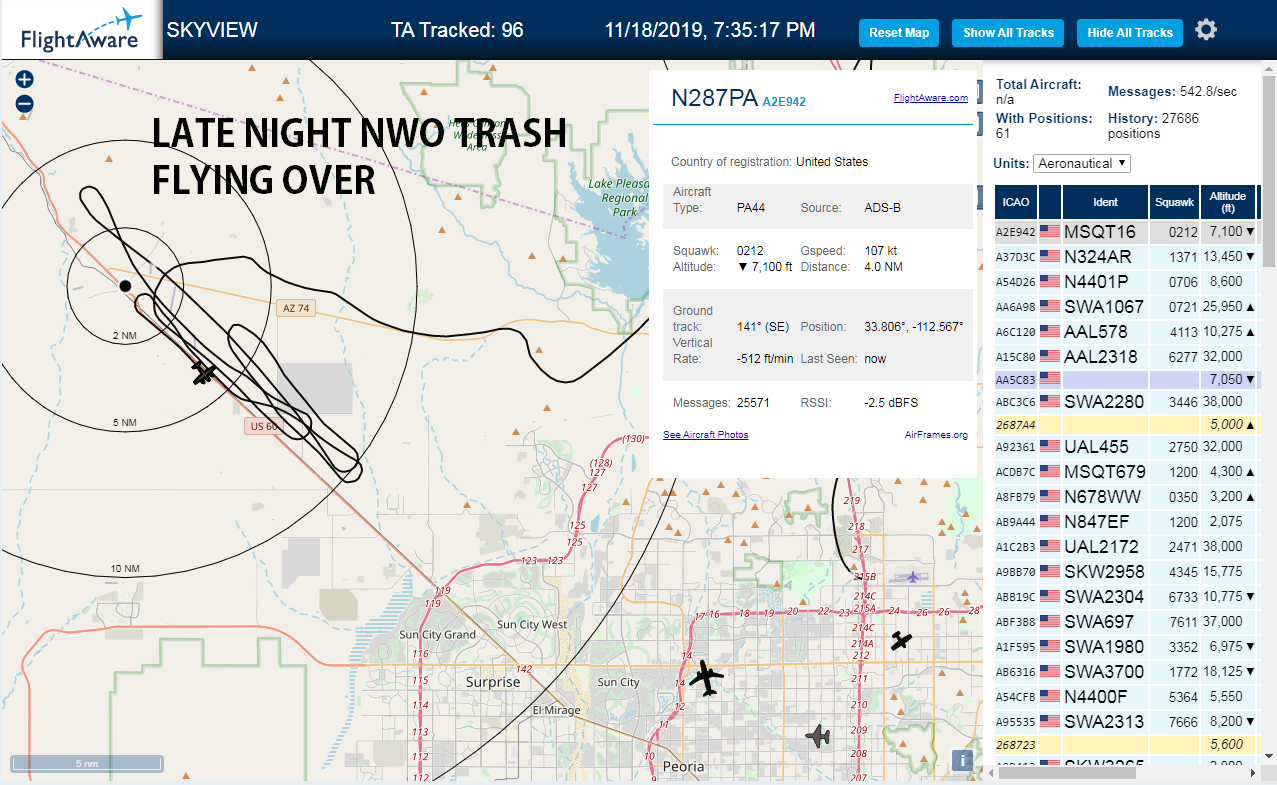Select the small black aircraft east of highway 101

tap(902, 640)
